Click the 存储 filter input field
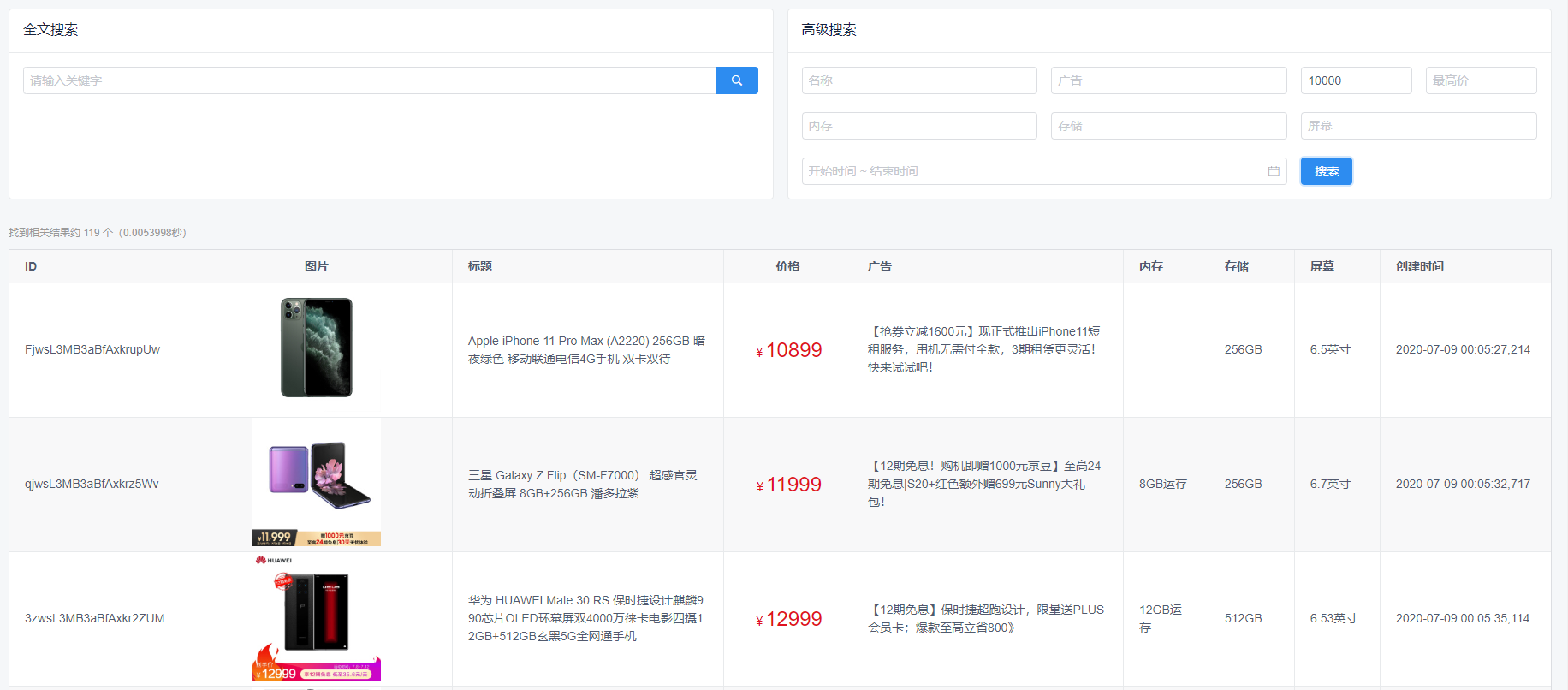 coord(1168,126)
